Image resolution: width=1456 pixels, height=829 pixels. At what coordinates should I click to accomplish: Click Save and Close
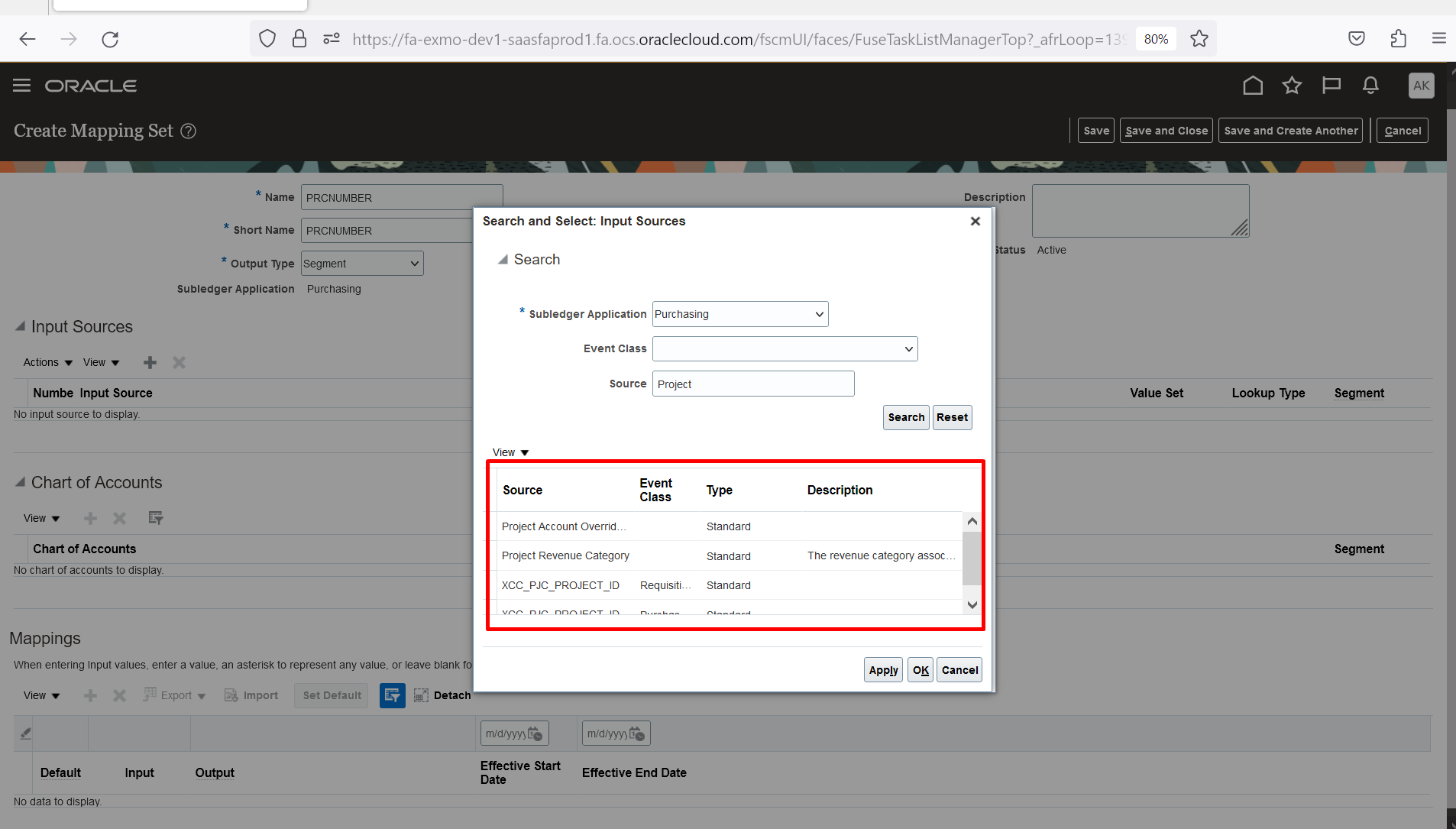(1166, 130)
